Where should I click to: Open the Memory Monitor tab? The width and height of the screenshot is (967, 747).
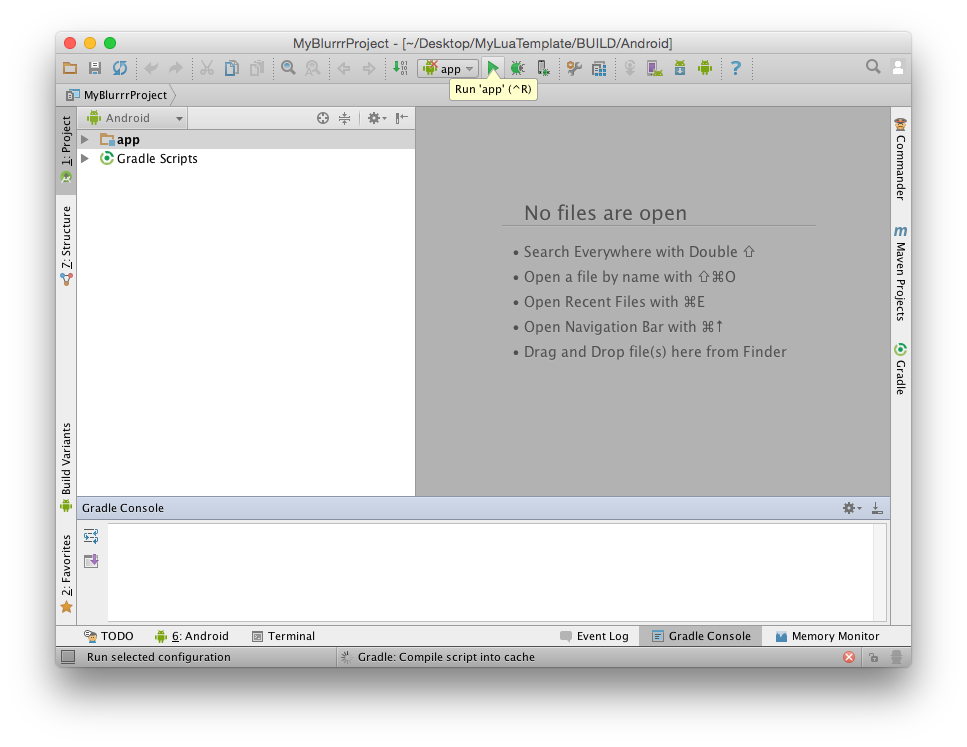tap(826, 636)
